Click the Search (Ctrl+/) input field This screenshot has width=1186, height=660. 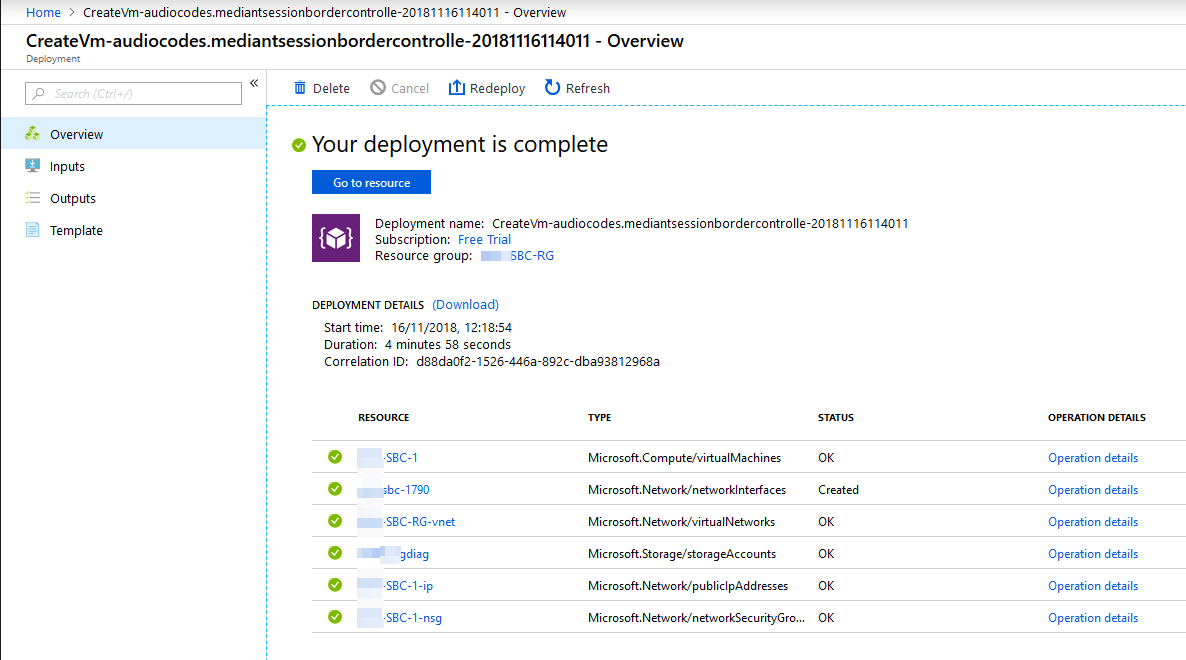coord(133,94)
